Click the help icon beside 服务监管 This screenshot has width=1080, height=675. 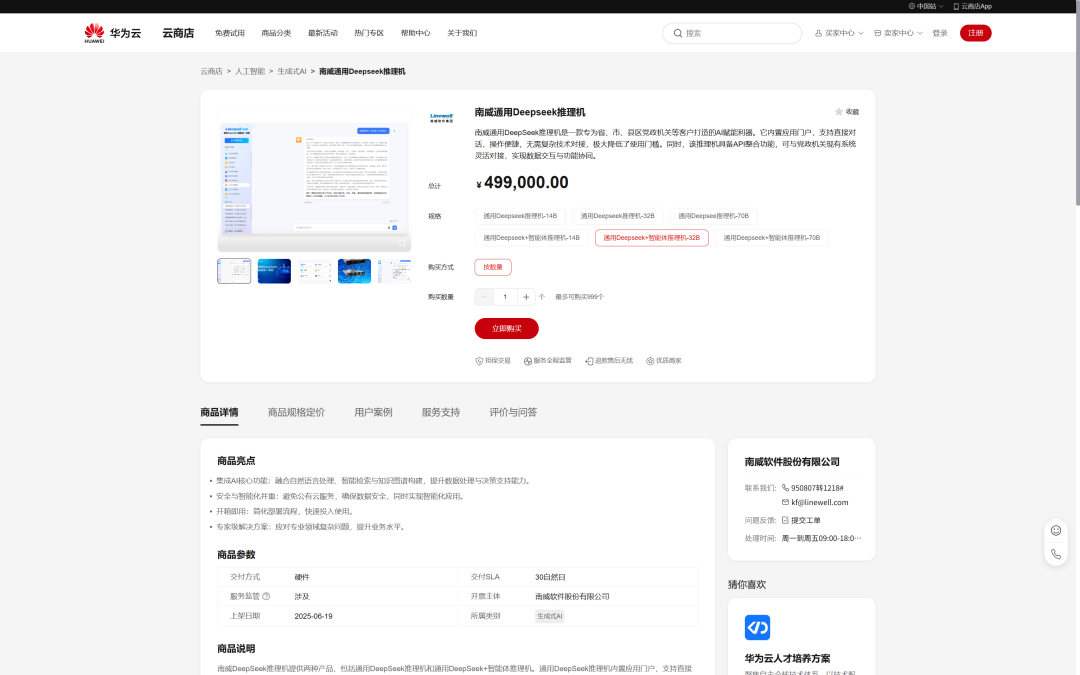coord(266,596)
